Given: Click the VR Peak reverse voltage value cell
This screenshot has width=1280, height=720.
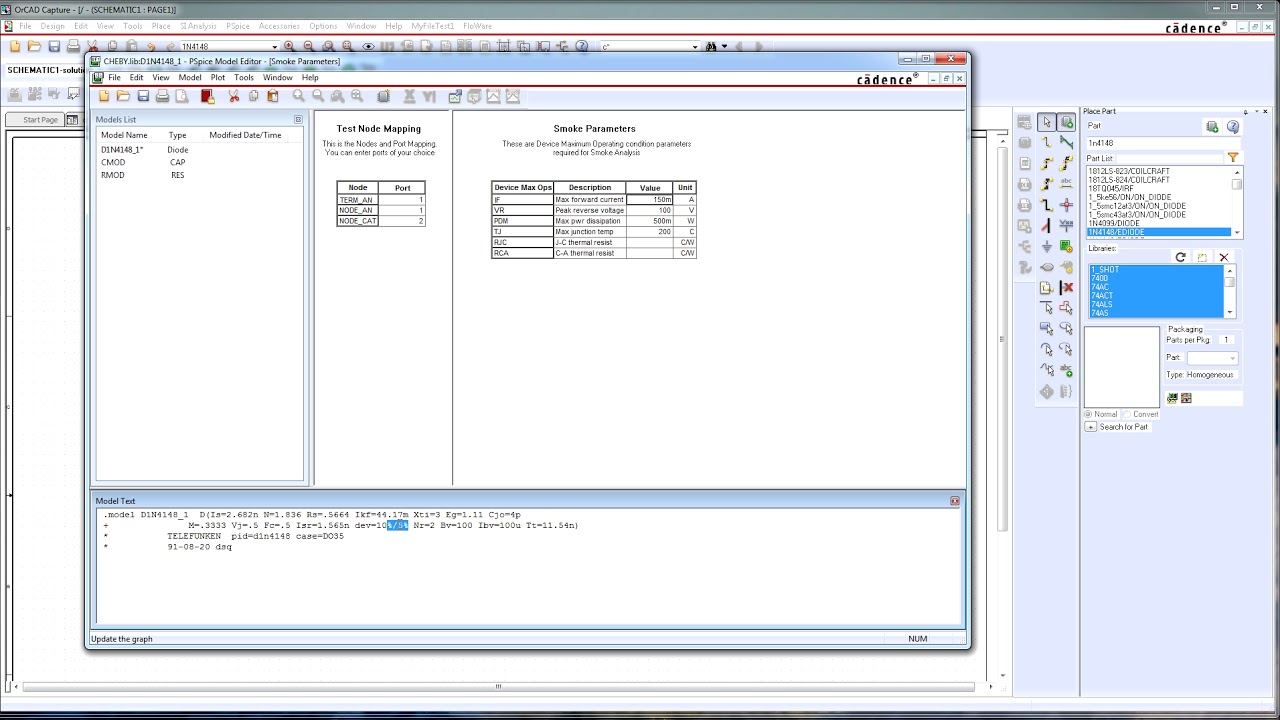Looking at the screenshot, I should coord(650,210).
